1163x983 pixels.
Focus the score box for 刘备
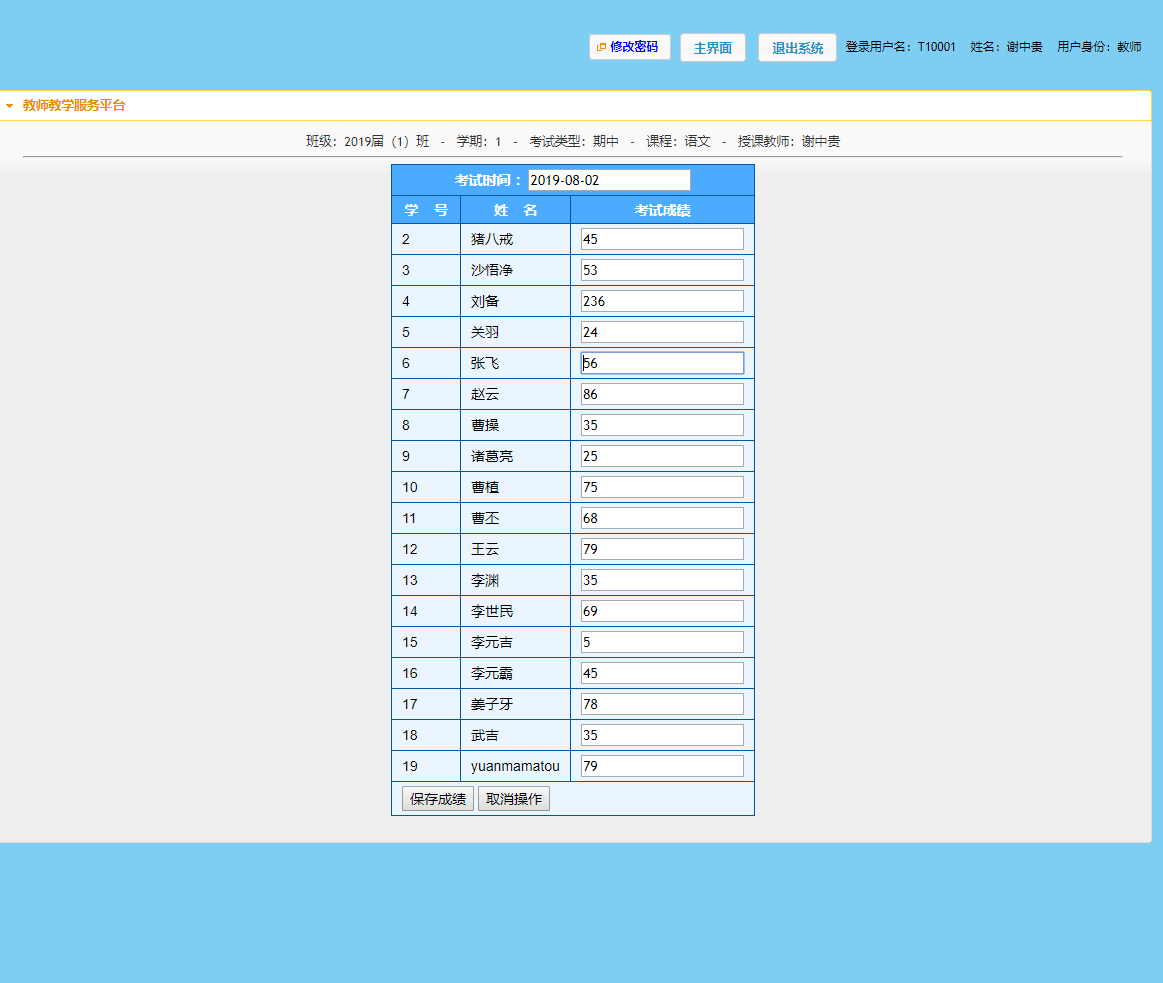662,301
